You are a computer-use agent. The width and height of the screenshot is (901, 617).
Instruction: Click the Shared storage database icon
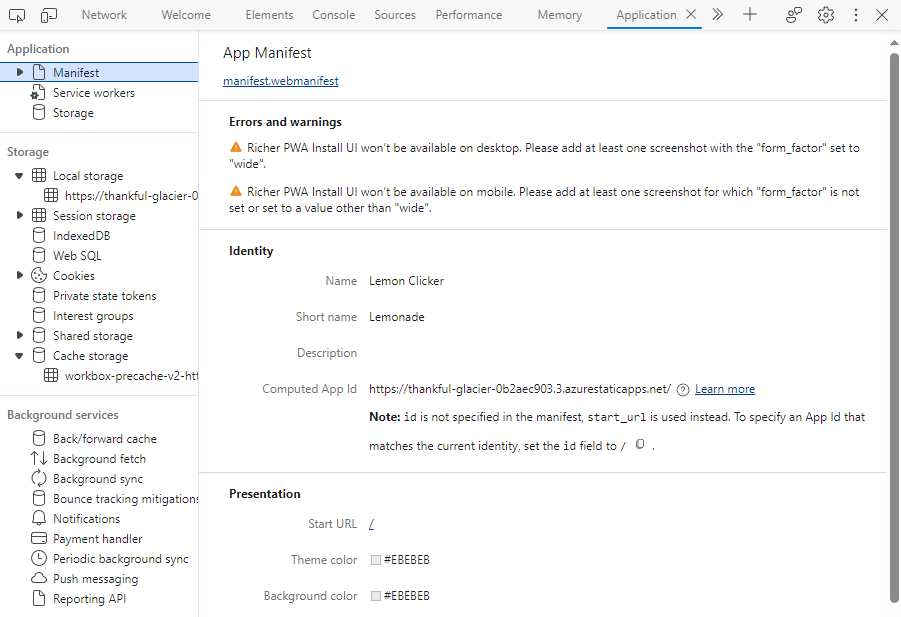click(38, 336)
